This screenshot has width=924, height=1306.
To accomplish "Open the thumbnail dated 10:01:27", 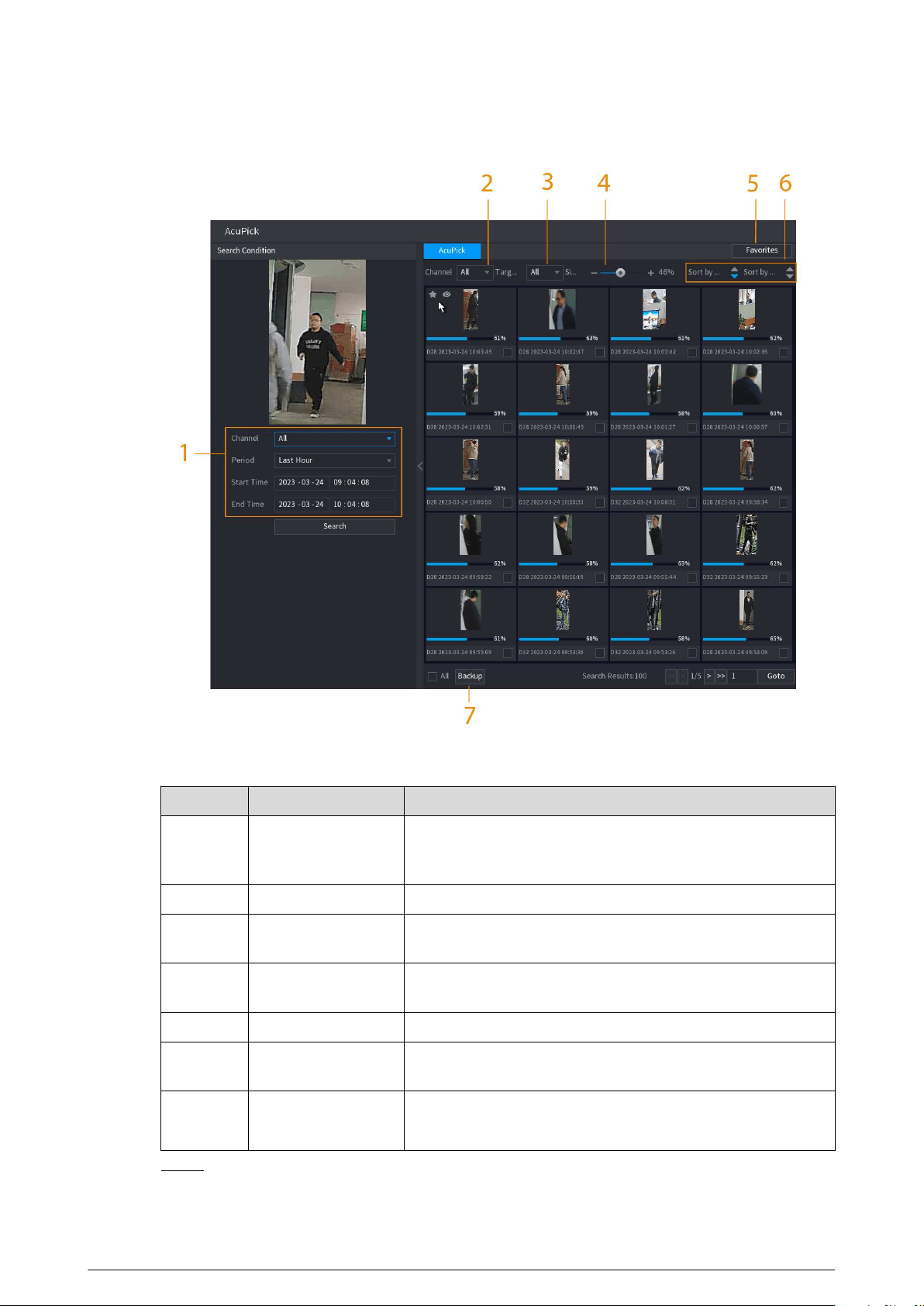I will (x=654, y=385).
